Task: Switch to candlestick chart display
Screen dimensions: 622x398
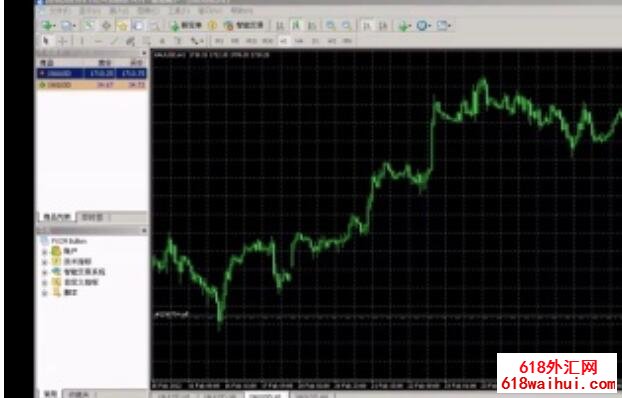Action: tap(296, 26)
